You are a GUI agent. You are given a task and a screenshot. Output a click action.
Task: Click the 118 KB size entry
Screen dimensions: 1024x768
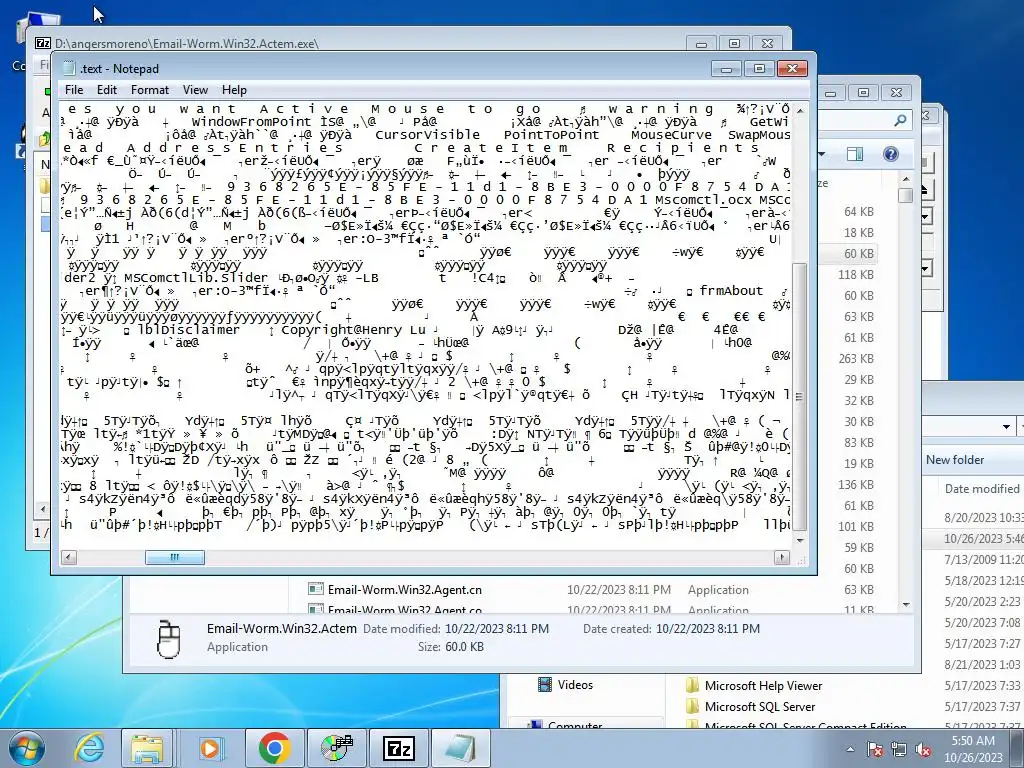[856, 275]
